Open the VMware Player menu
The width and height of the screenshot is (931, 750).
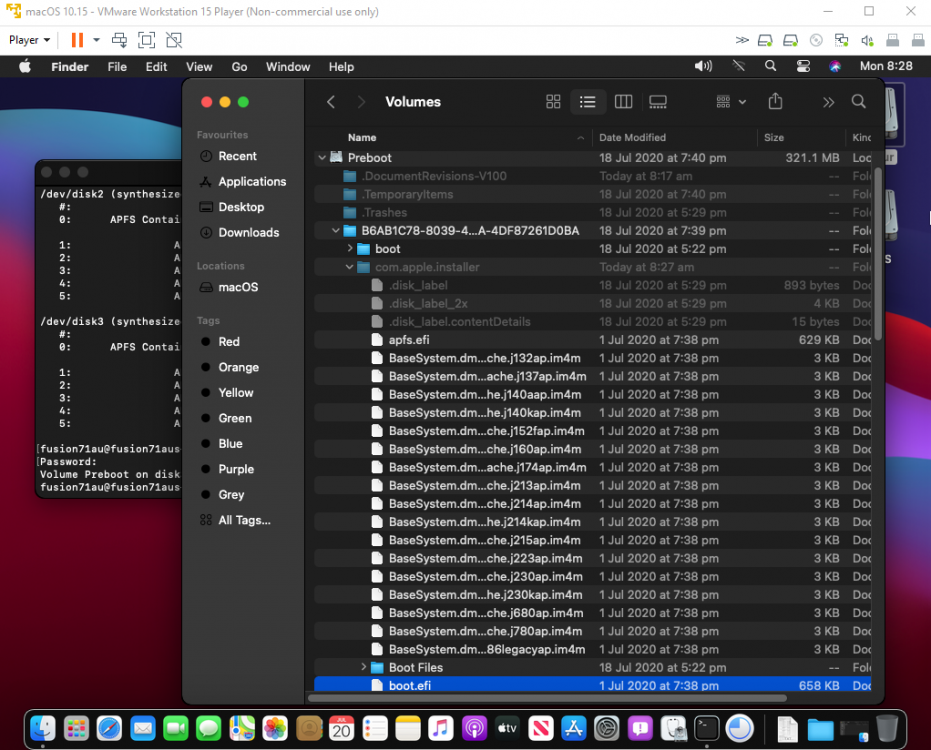pos(29,40)
